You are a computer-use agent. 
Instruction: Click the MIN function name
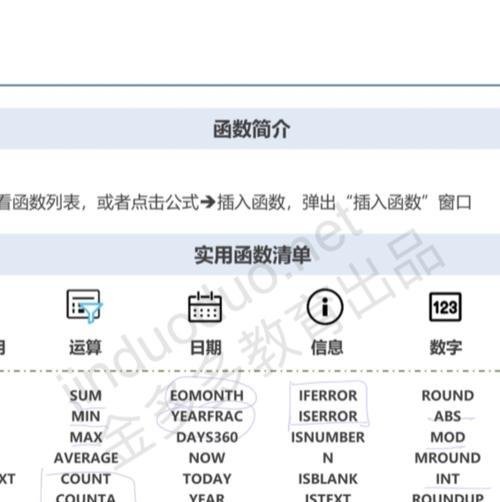point(86,417)
